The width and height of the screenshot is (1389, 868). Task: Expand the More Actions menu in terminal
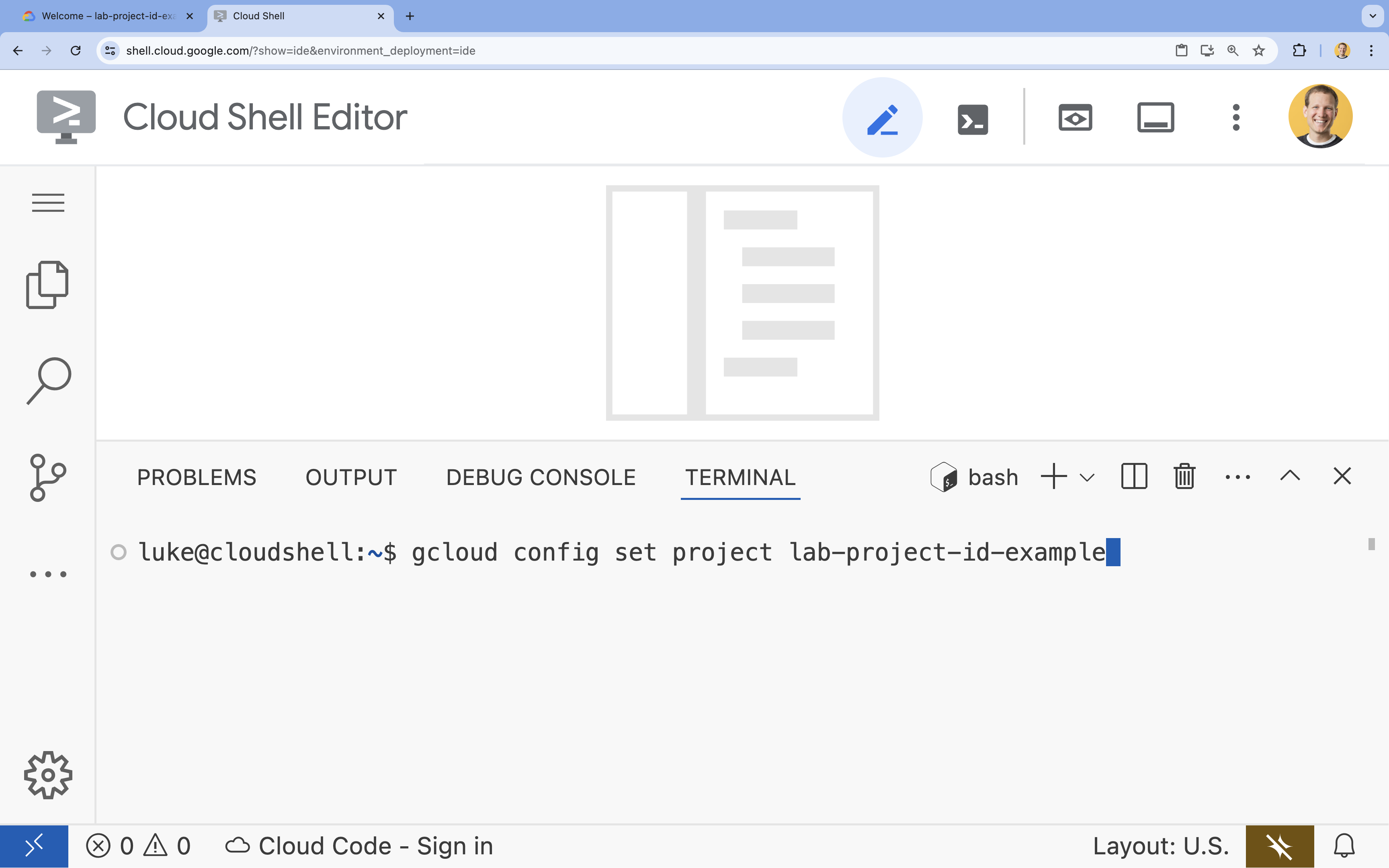pyautogui.click(x=1238, y=476)
